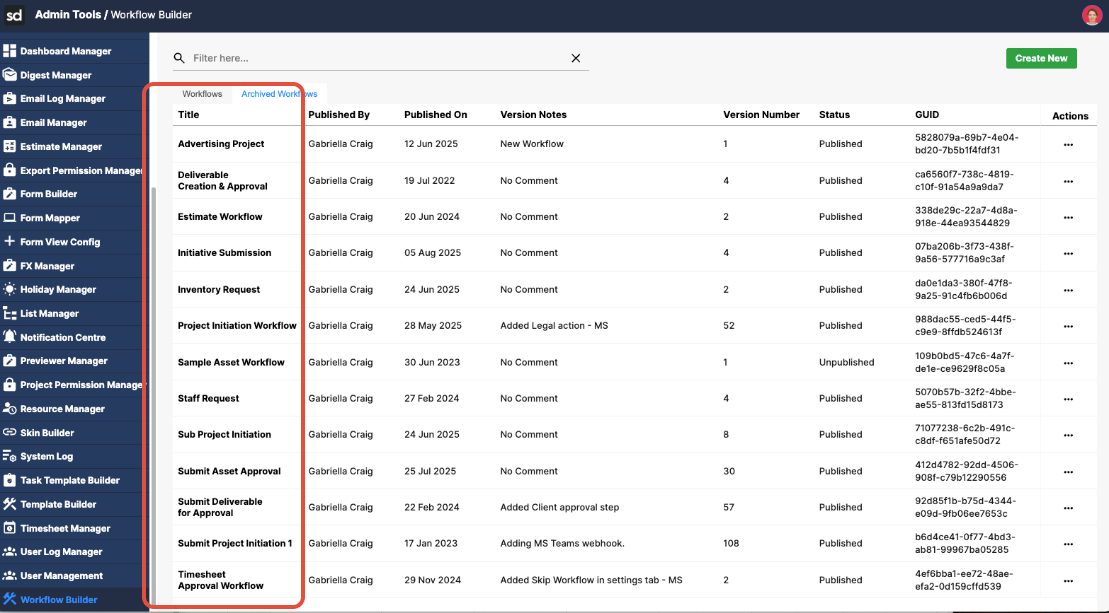Image resolution: width=1109 pixels, height=613 pixels.
Task: Select the Estimate Workflow title
Action: tap(220, 216)
